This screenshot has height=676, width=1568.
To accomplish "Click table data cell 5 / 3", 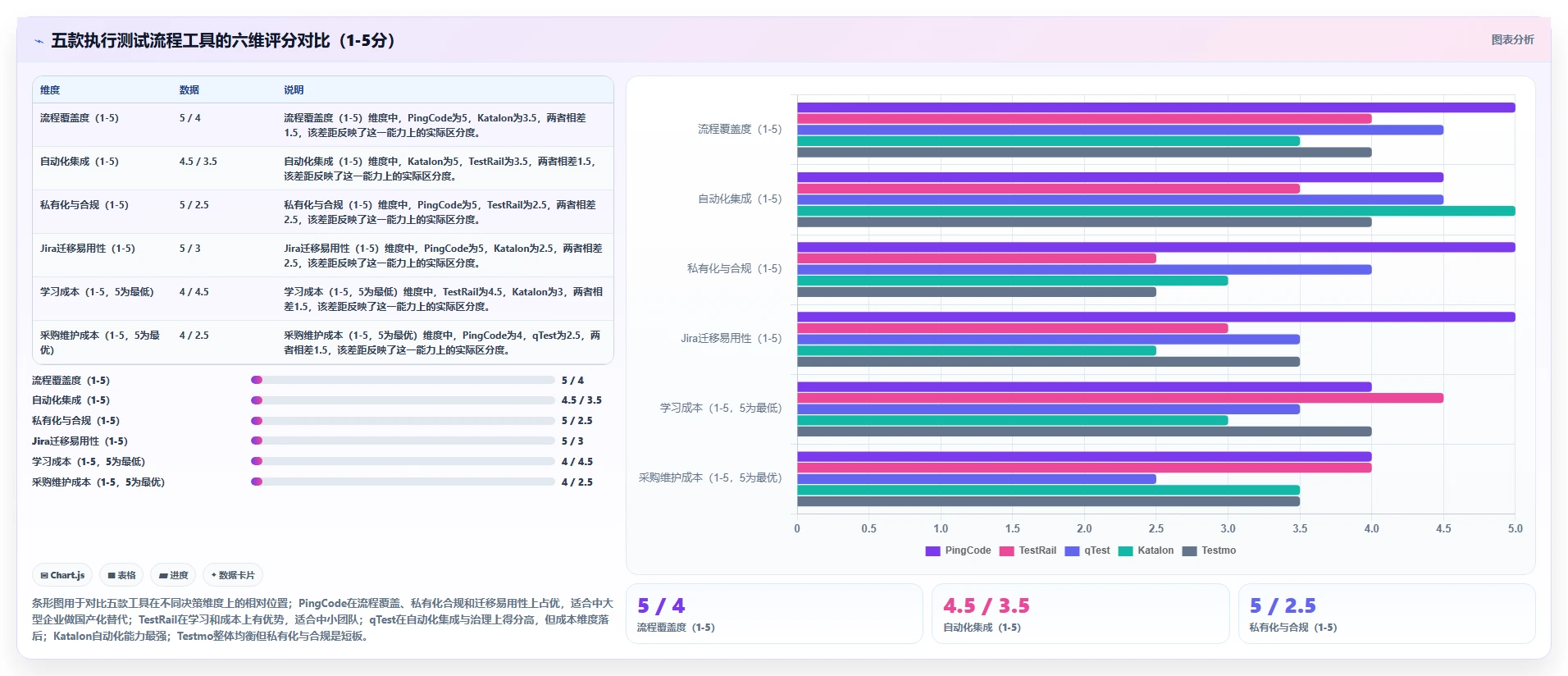I will tap(190, 249).
